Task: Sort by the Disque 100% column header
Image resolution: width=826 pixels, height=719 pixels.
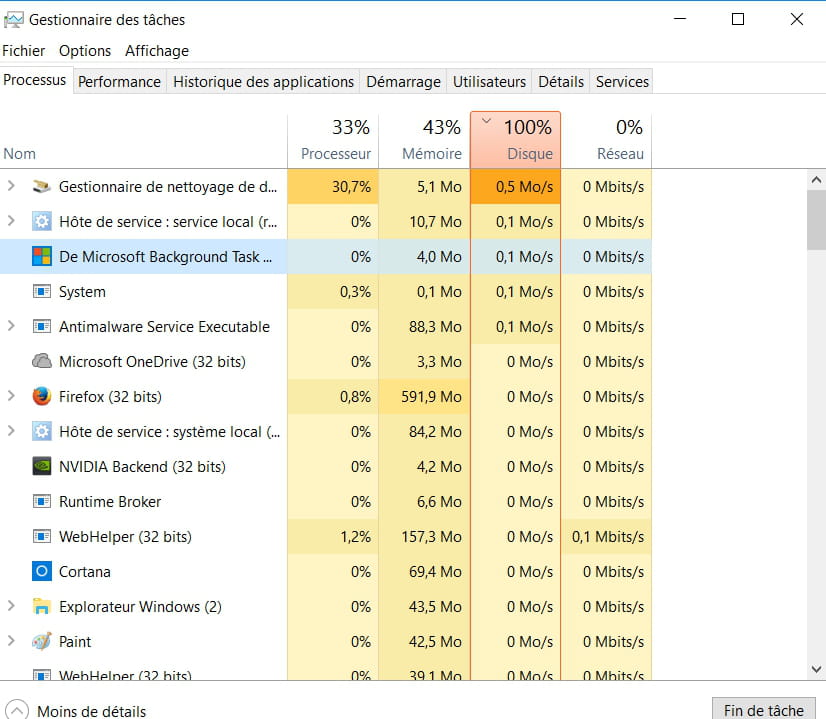Action: (x=515, y=140)
